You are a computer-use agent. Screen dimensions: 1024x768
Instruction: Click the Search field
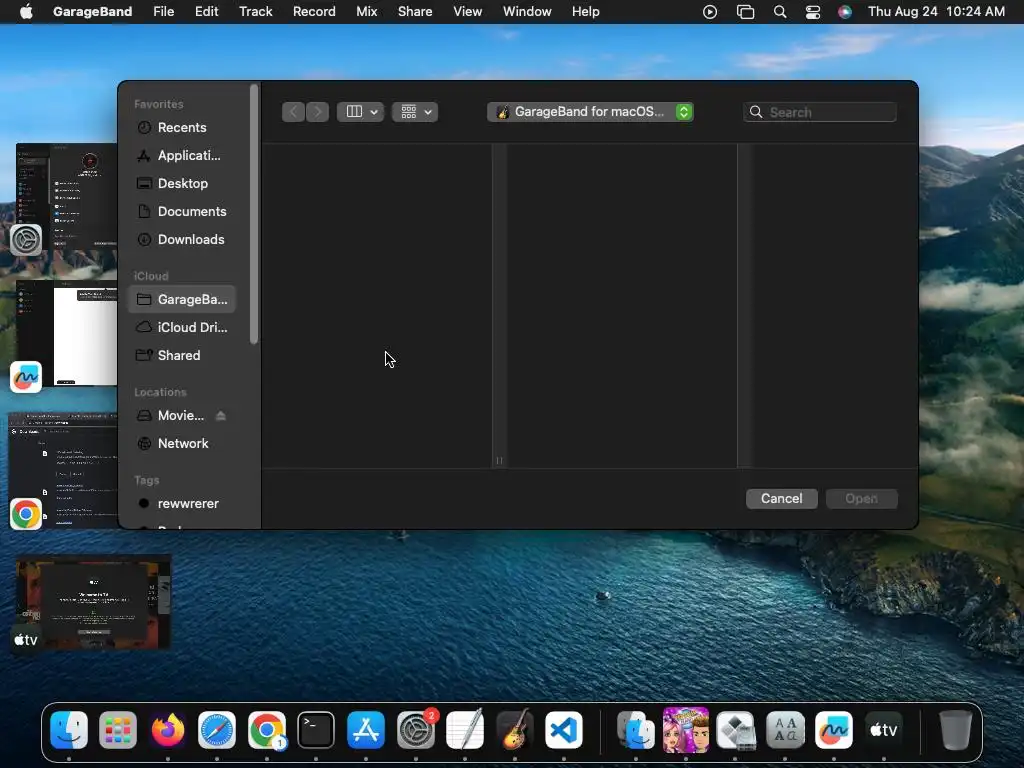pos(820,112)
